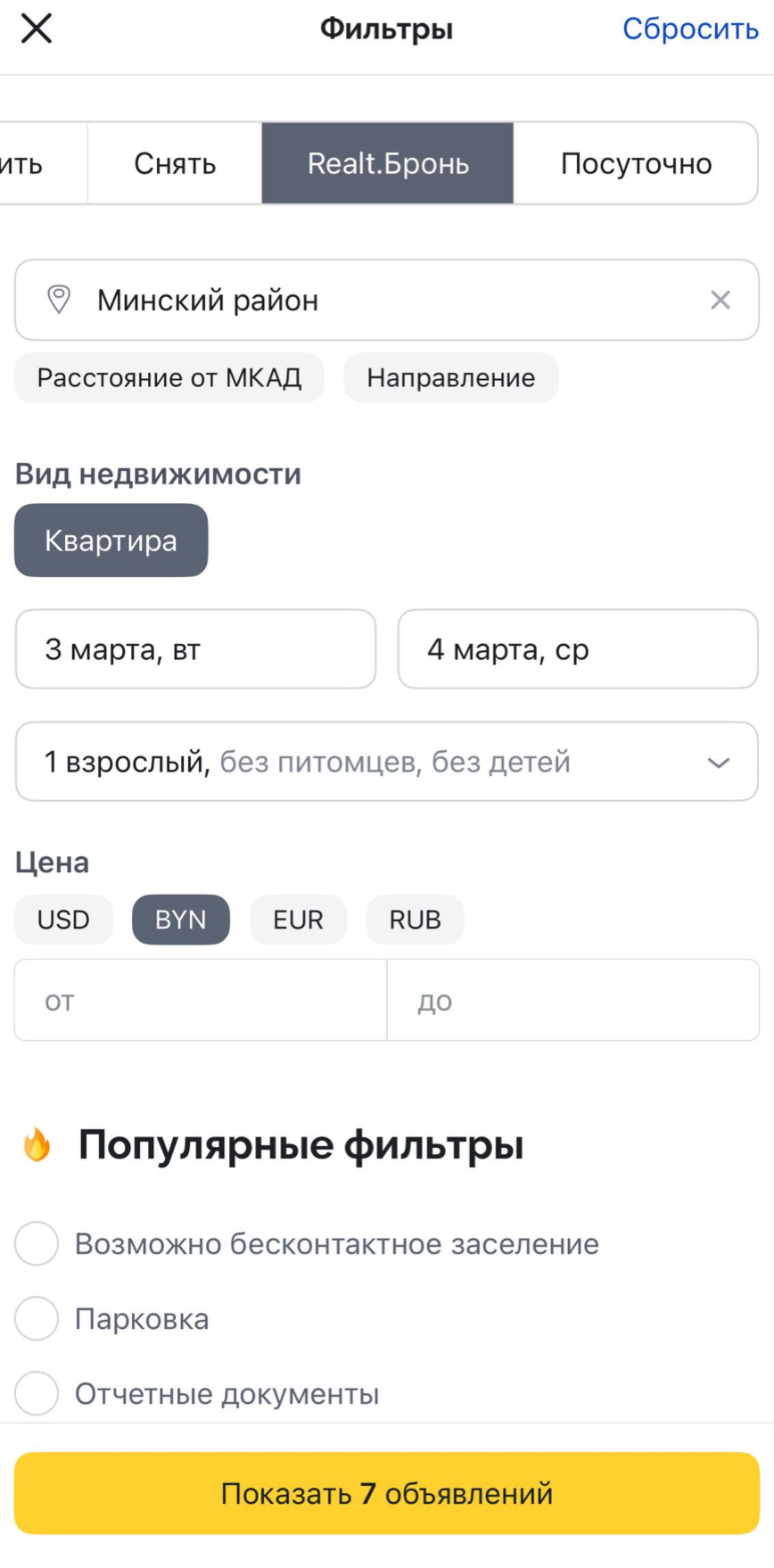
Task: Choose USD as price currency
Action: [63, 920]
